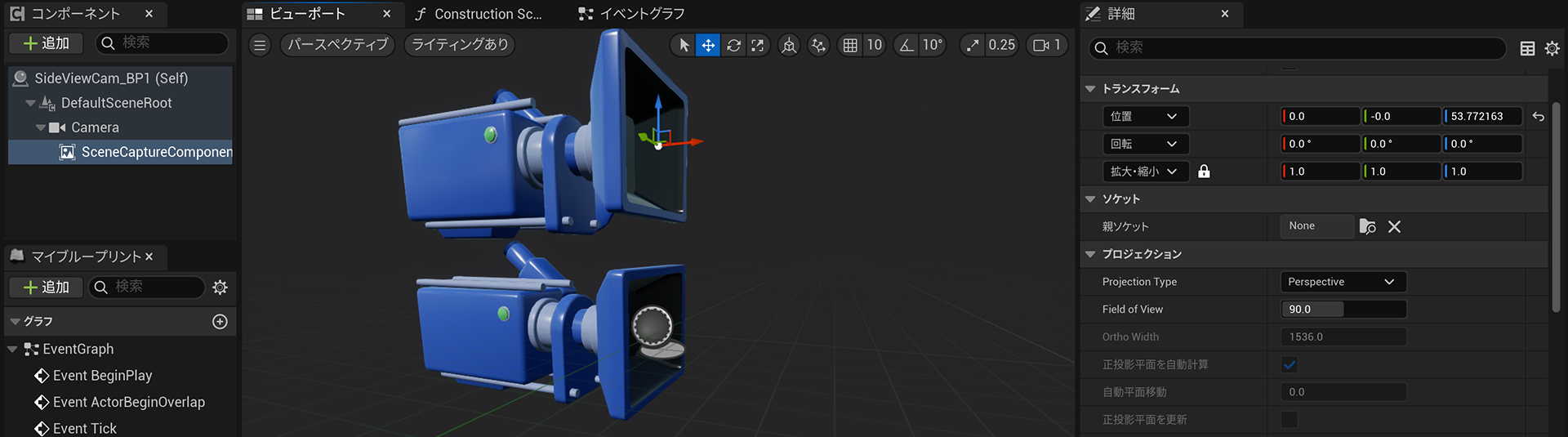Toggle world/local coordinate space icon
Viewport: 1568px width, 437px height.
pos(789,45)
